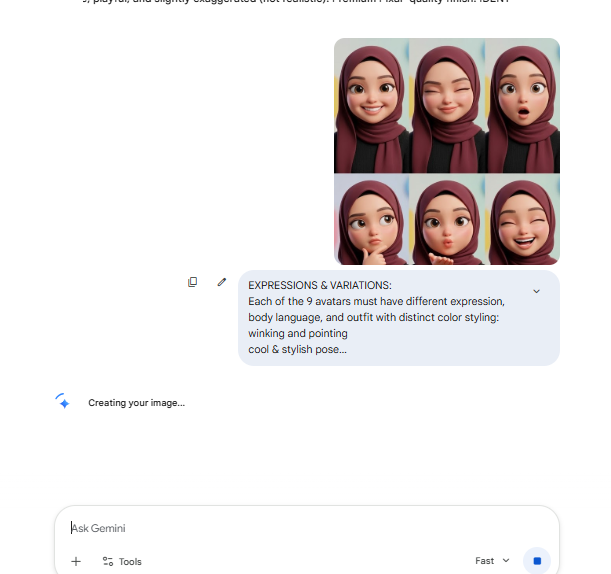The image size is (611, 574).
Task: Click the Creating your image status text
Action: [136, 403]
